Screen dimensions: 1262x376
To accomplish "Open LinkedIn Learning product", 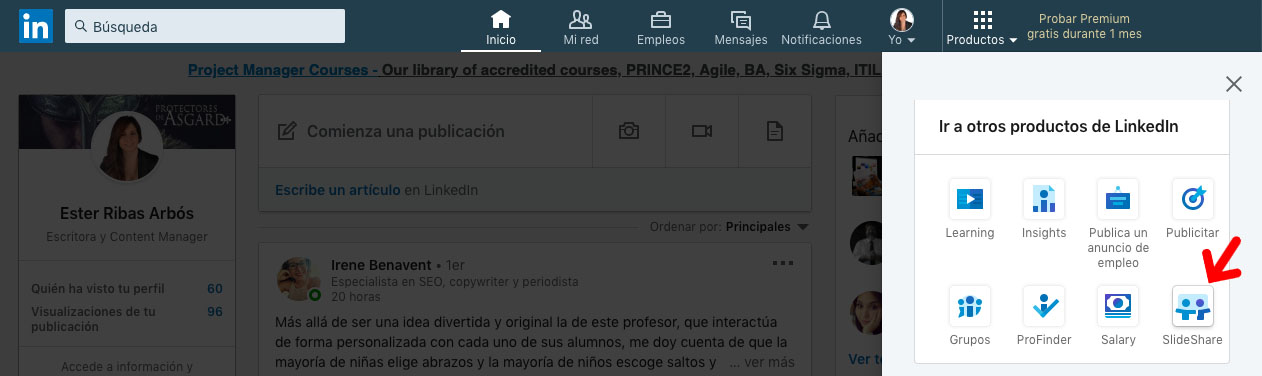I will pyautogui.click(x=969, y=209).
